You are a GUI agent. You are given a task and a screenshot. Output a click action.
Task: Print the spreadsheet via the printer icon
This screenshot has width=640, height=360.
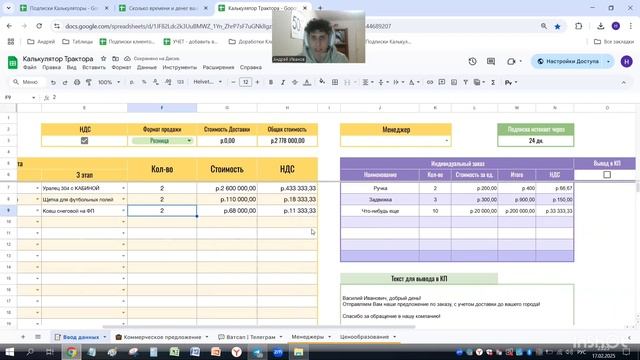point(77,82)
